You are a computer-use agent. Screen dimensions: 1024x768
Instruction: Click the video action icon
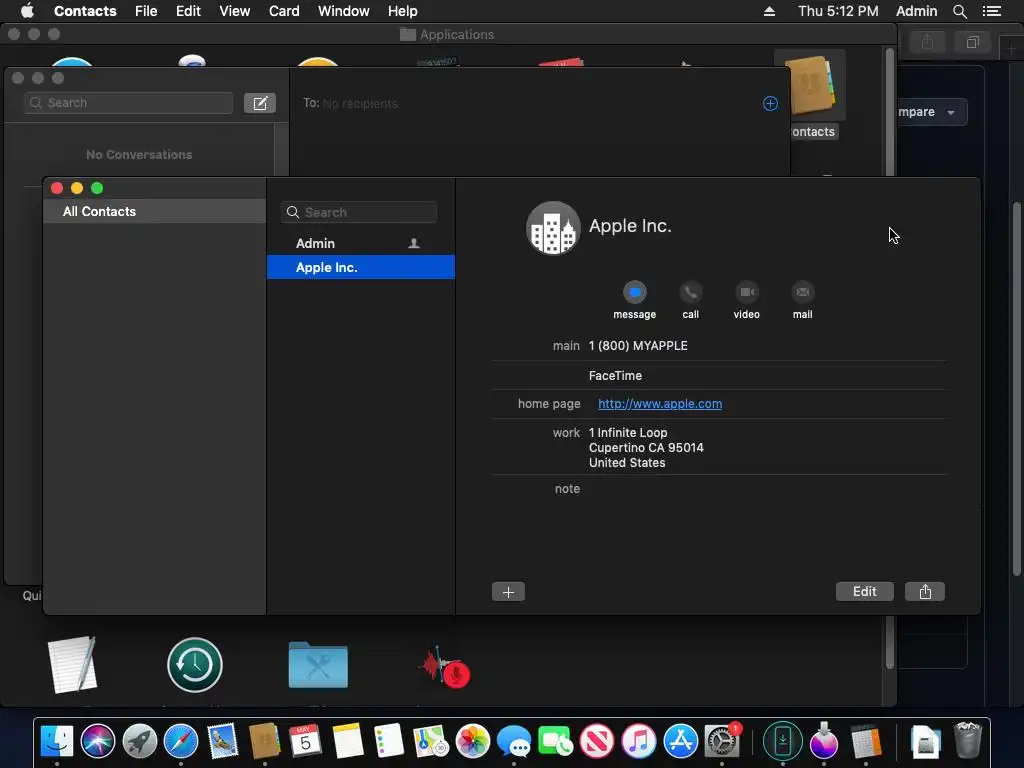coord(746,292)
